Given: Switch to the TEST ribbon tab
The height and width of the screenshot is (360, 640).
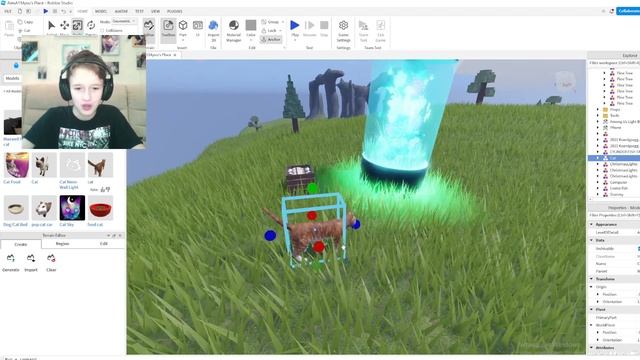Looking at the screenshot, I should point(139,11).
